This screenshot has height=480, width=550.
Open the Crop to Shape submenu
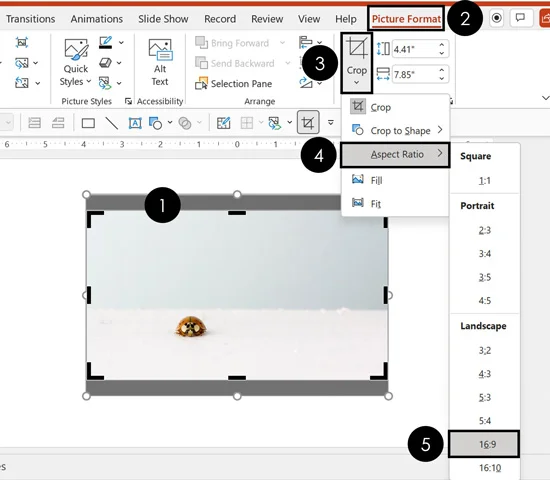coord(395,131)
